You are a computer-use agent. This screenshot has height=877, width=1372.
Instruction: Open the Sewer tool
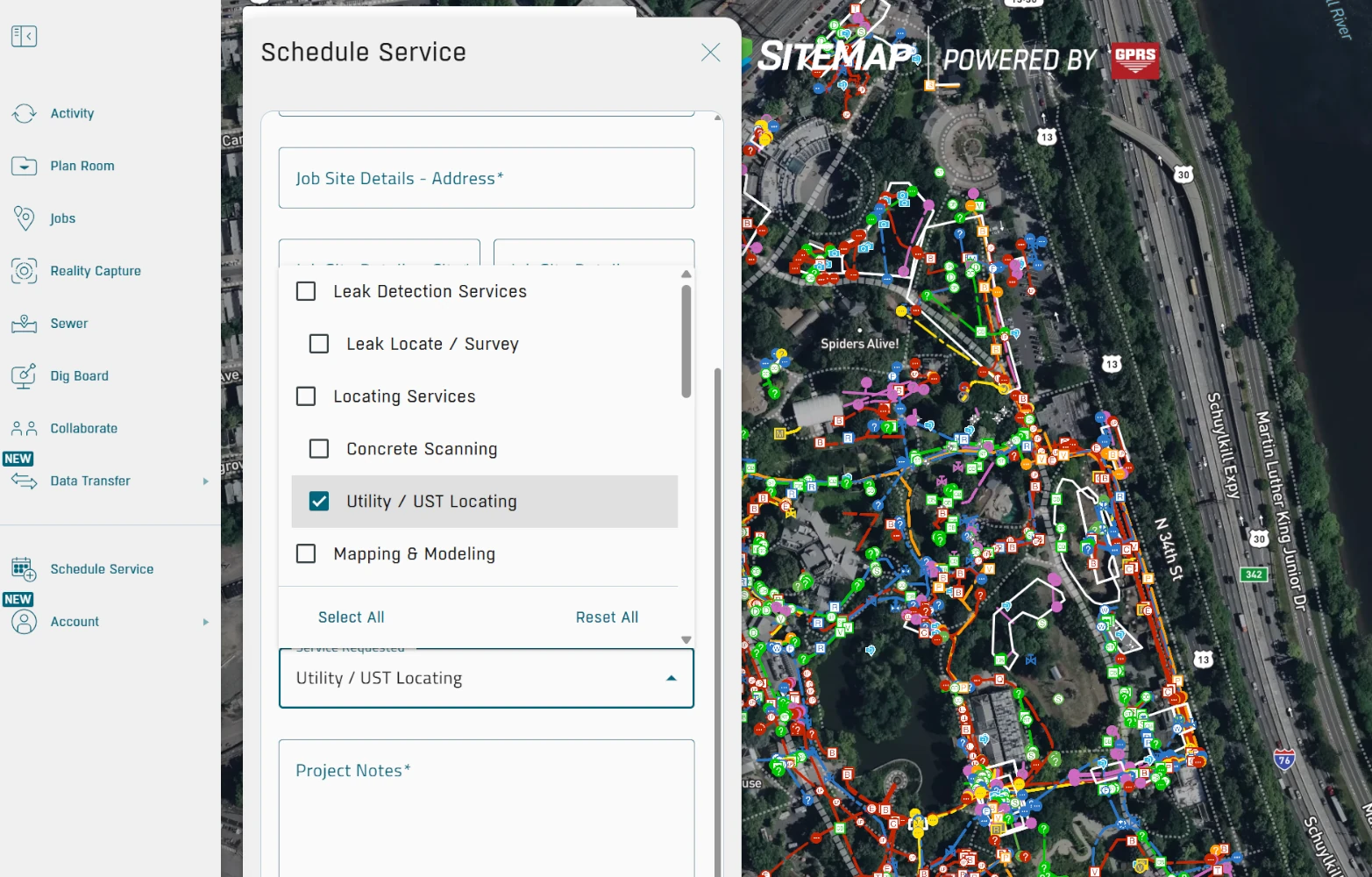pyautogui.click(x=69, y=323)
